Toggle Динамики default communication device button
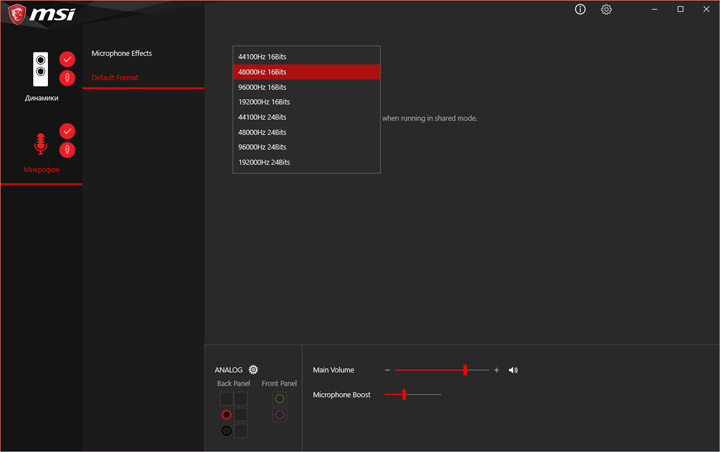720x452 pixels. pyautogui.click(x=67, y=78)
